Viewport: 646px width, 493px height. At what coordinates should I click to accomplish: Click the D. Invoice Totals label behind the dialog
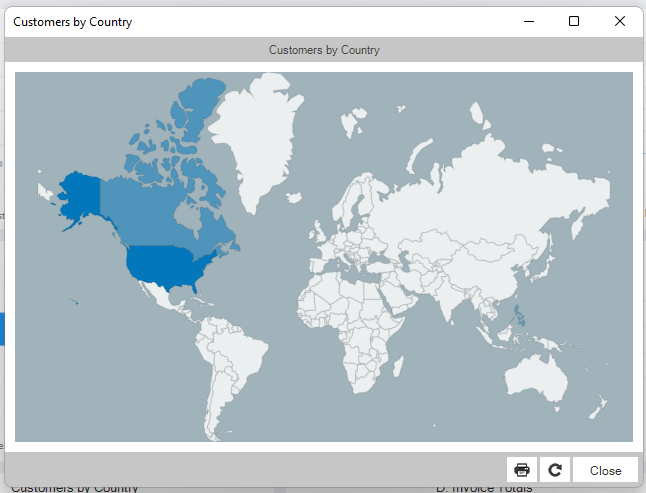click(483, 488)
